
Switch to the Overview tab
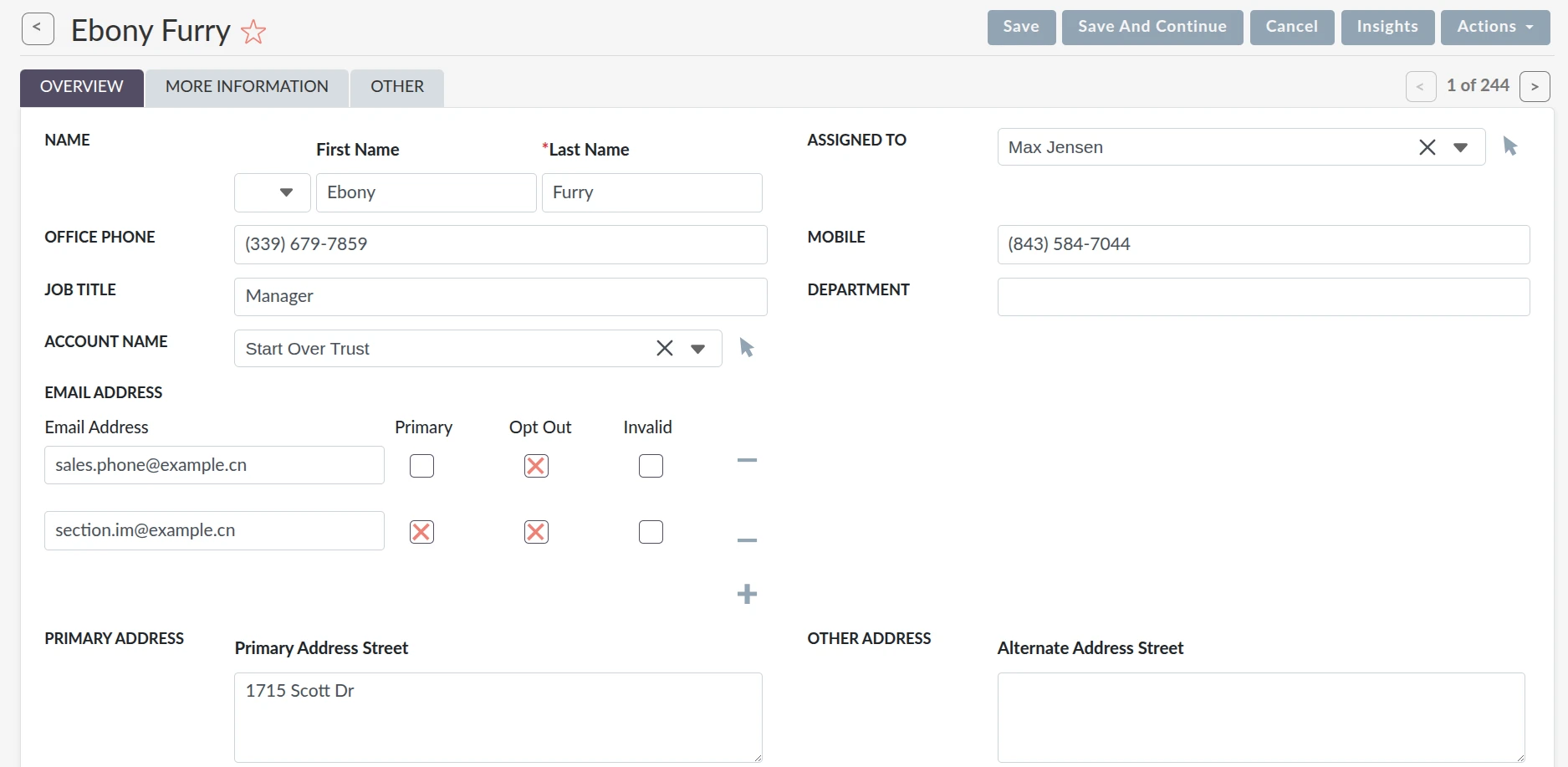pyautogui.click(x=82, y=87)
